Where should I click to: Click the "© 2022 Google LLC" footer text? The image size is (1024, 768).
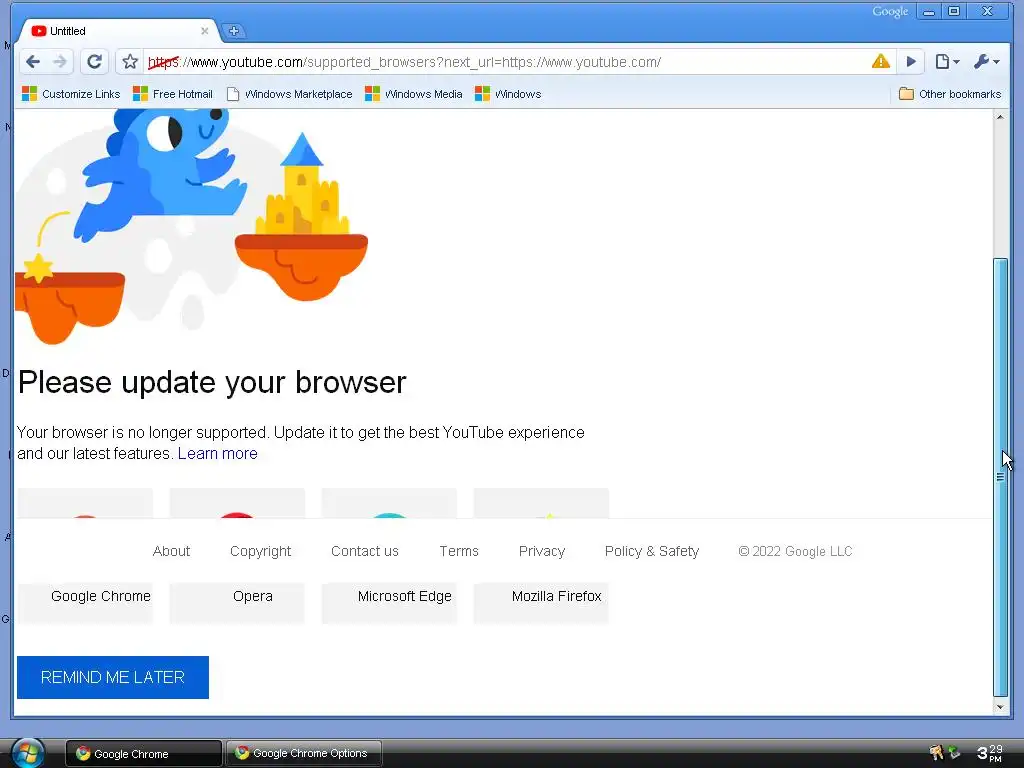[795, 551]
